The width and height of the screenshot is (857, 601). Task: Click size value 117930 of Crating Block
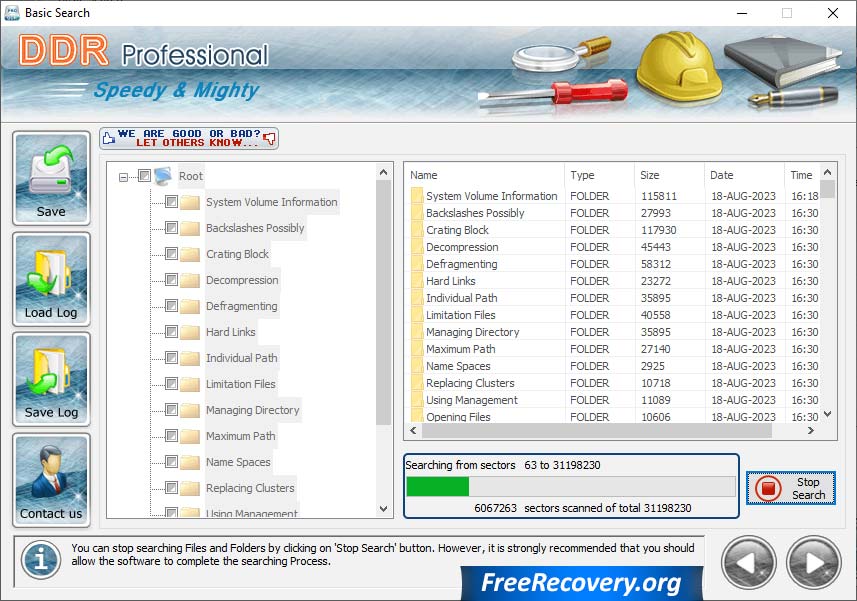pos(659,230)
